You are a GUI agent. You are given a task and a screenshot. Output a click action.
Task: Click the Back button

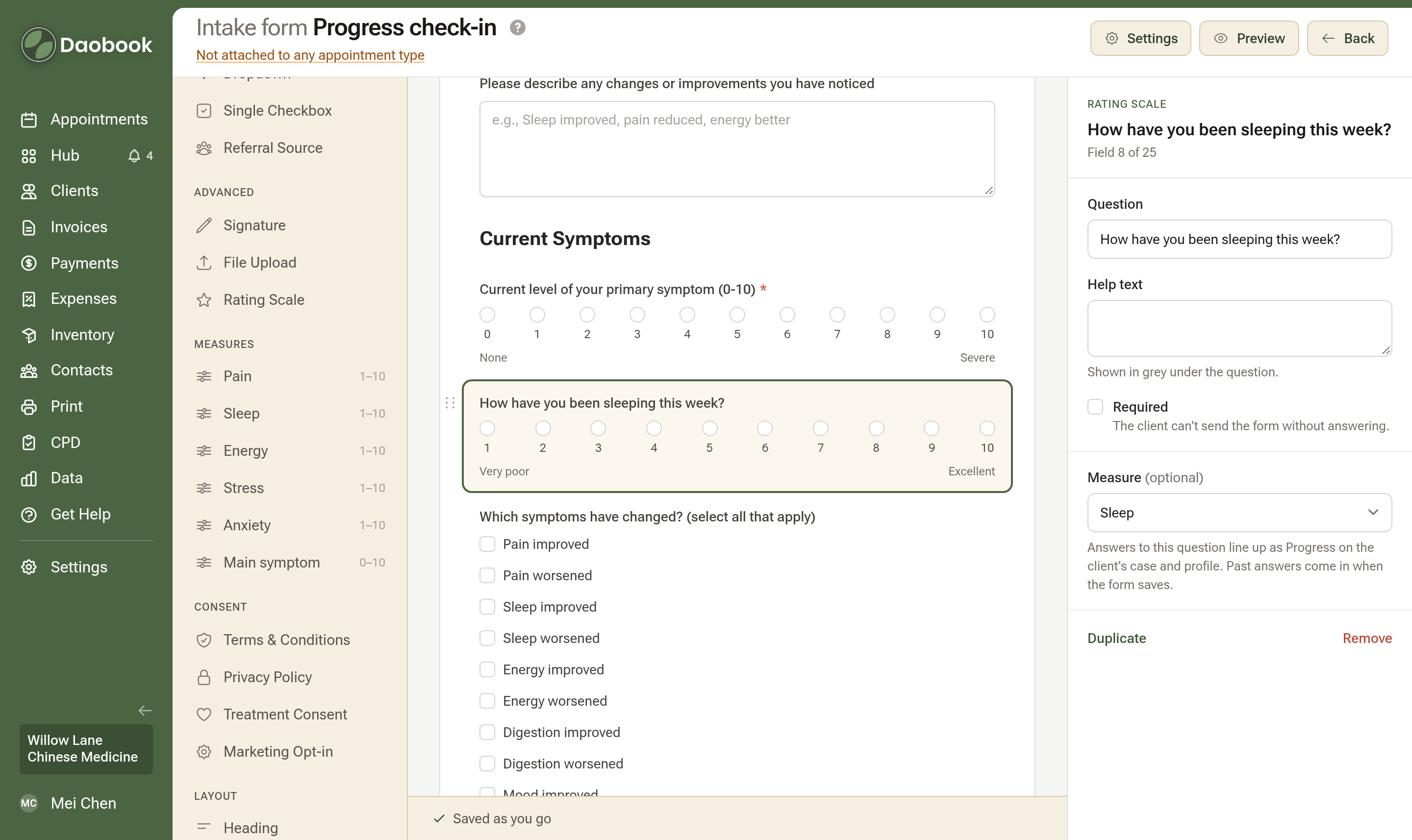click(1347, 39)
